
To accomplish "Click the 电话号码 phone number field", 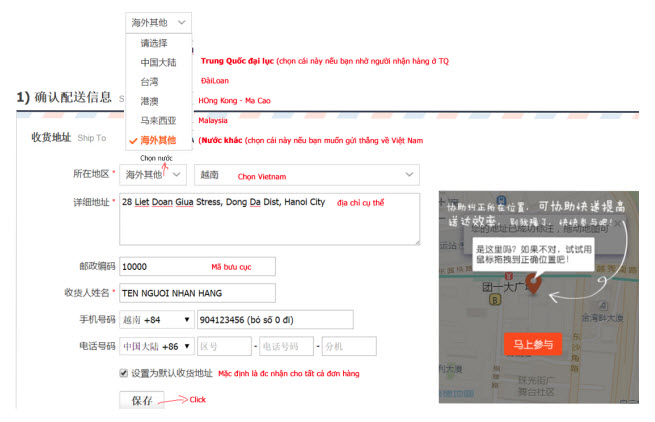I will 286,346.
